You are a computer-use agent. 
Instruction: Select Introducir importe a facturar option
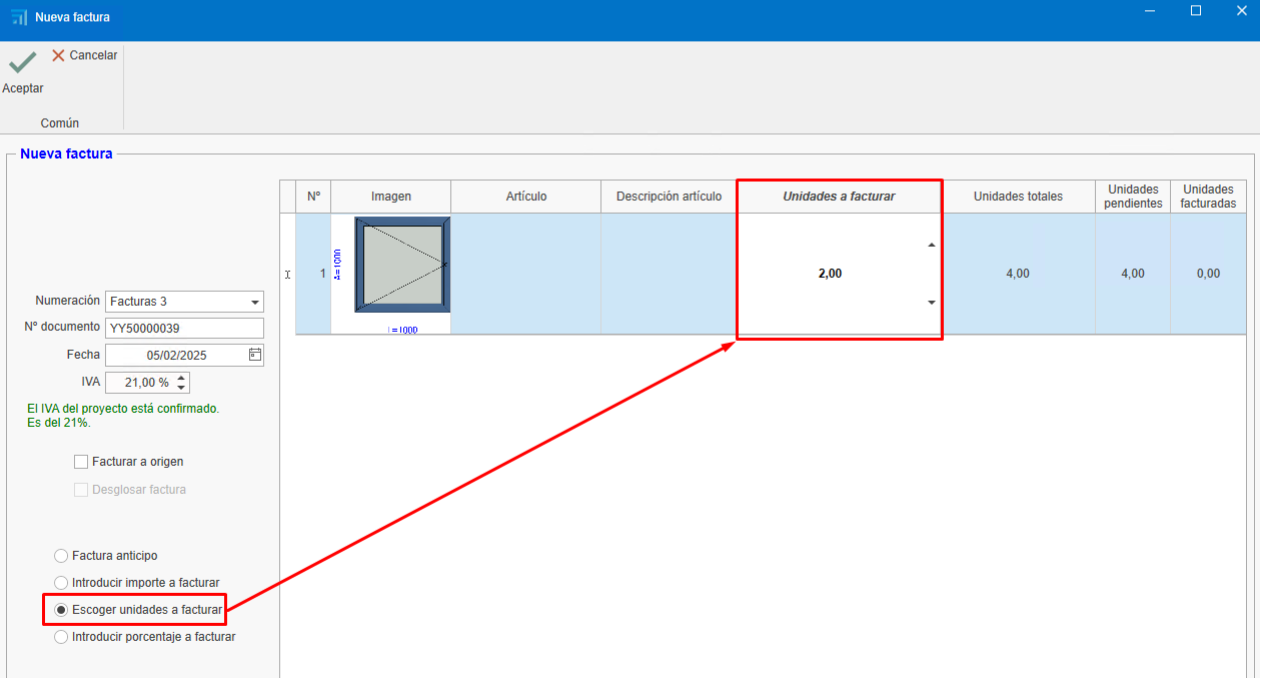(x=61, y=583)
